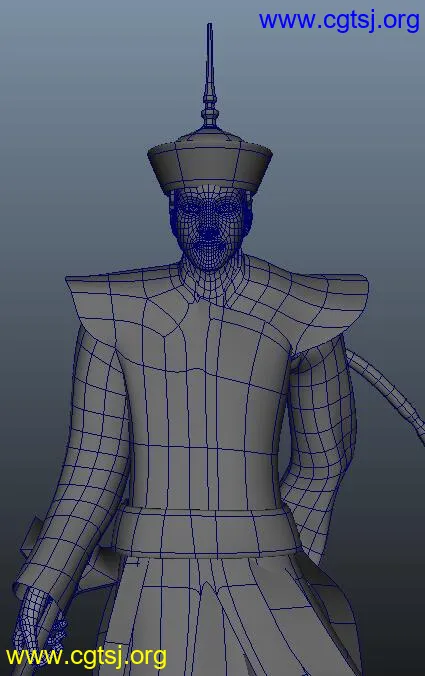Screen dimensions: 425x676
Task: Click the nose on the character's face
Action: [209, 230]
